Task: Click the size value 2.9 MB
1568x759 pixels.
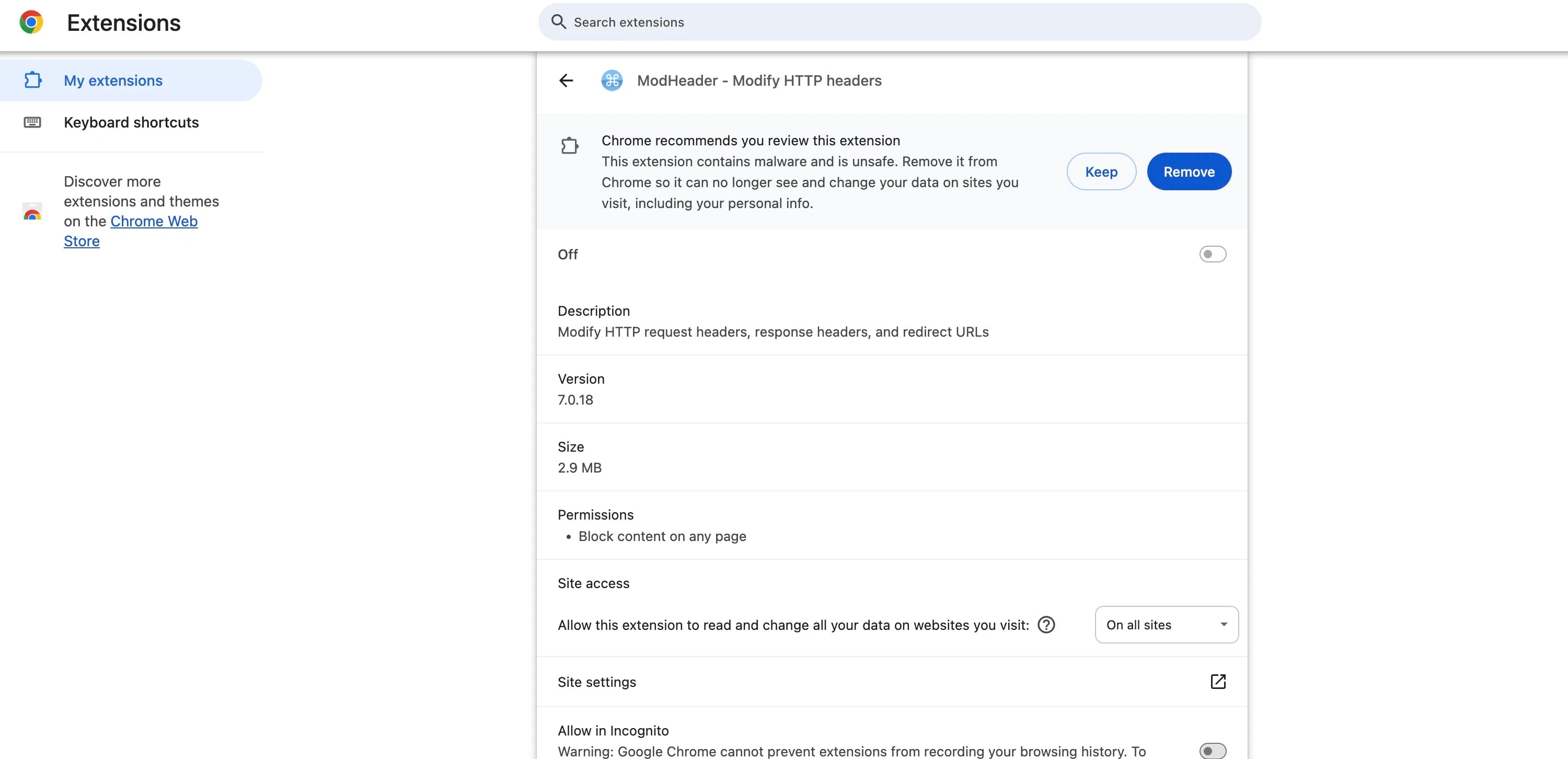Action: (579, 467)
